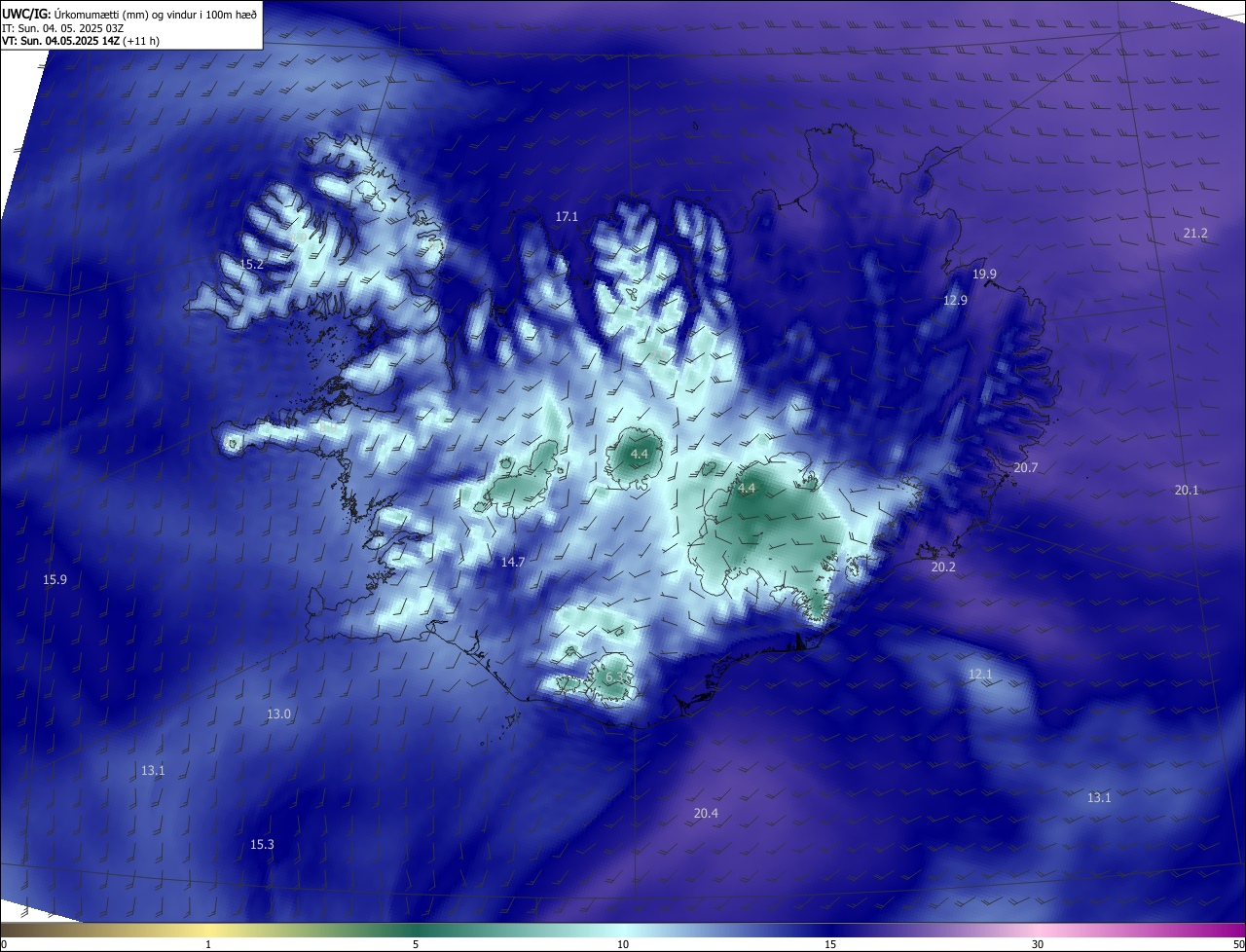Click 4.4 on the large Vatnajökull glacier
1246x952 pixels.
pos(747,488)
